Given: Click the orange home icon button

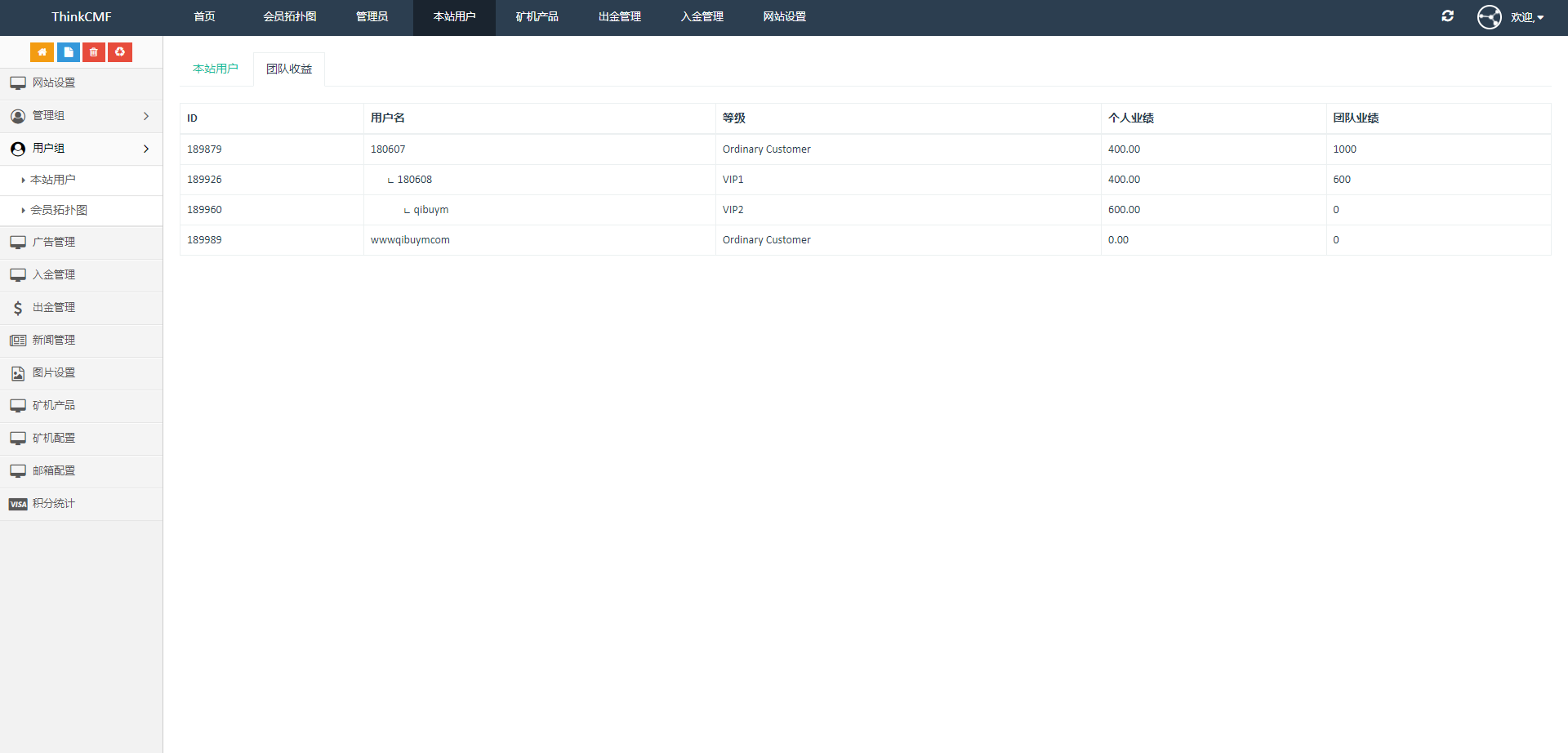Looking at the screenshot, I should (42, 52).
